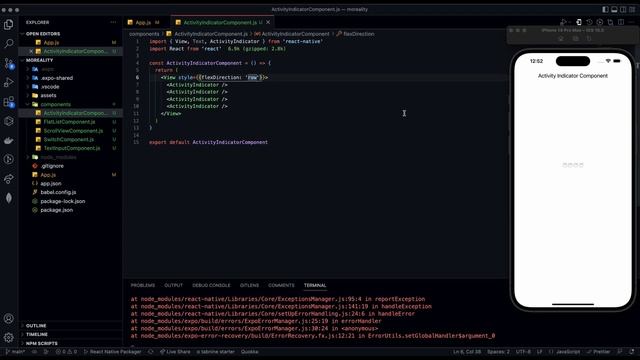The height and width of the screenshot is (360, 640).
Task: Open the Search view in activity bar
Action: click(x=9, y=43)
